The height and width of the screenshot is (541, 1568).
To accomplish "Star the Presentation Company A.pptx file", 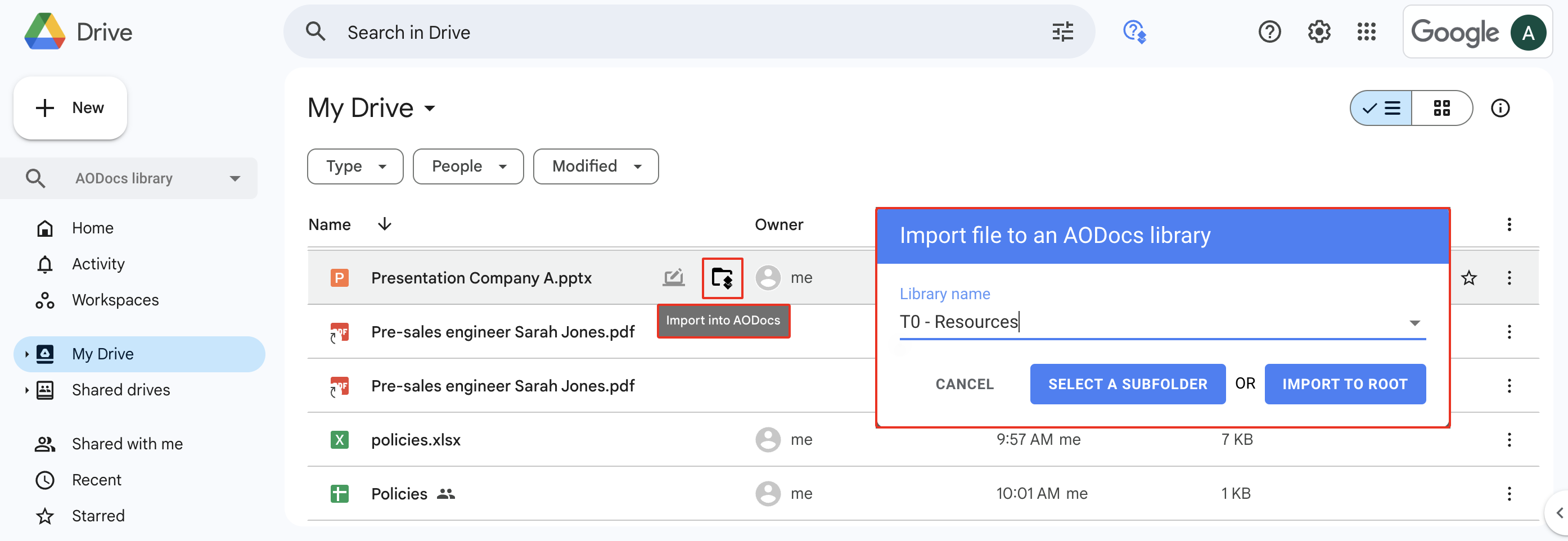I will click(1469, 278).
